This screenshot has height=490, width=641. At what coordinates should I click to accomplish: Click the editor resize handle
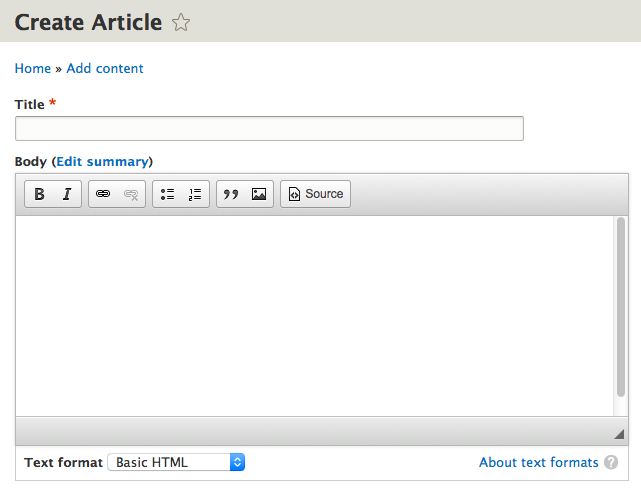619,433
